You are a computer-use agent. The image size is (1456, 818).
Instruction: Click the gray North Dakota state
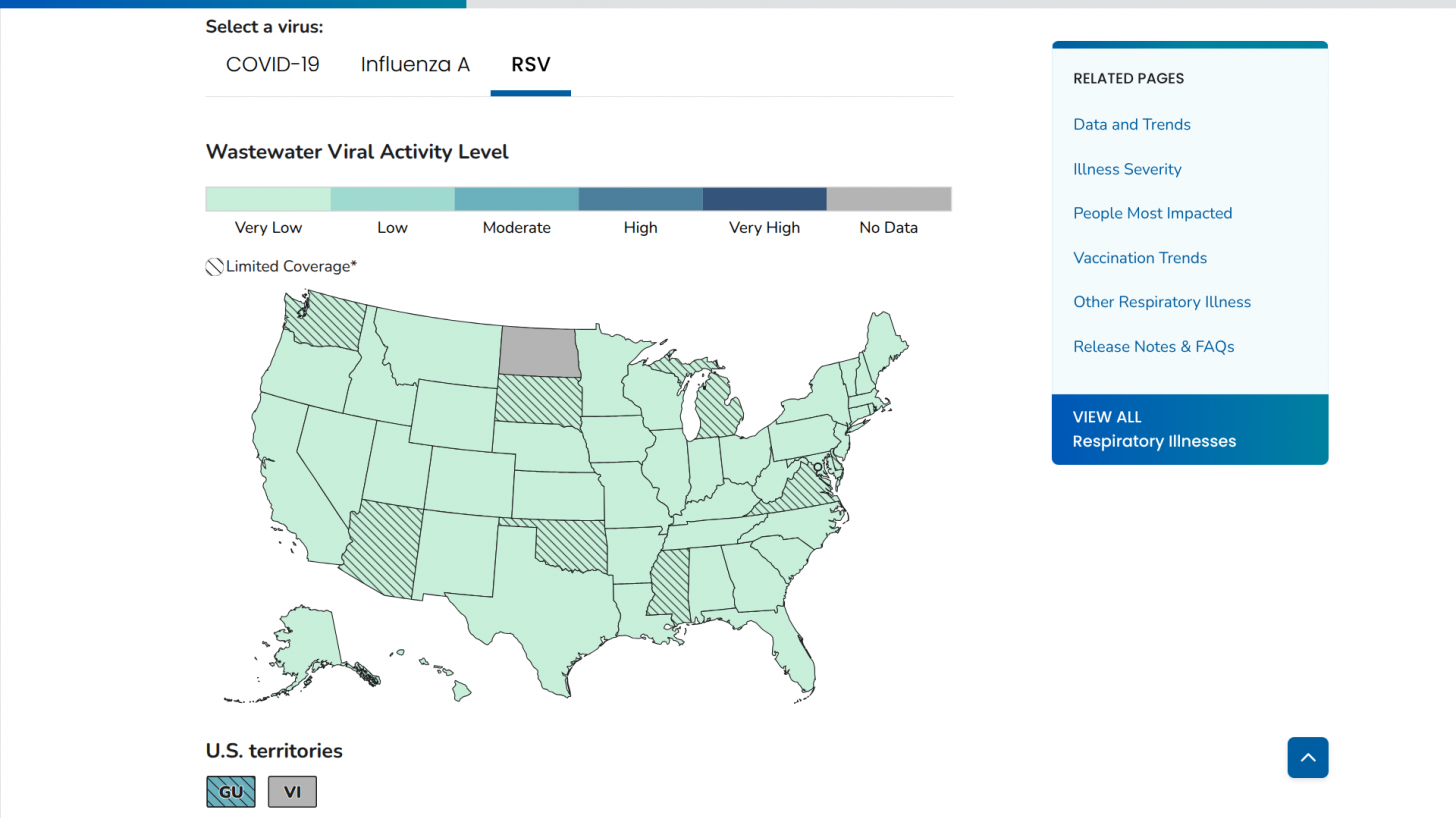(539, 350)
